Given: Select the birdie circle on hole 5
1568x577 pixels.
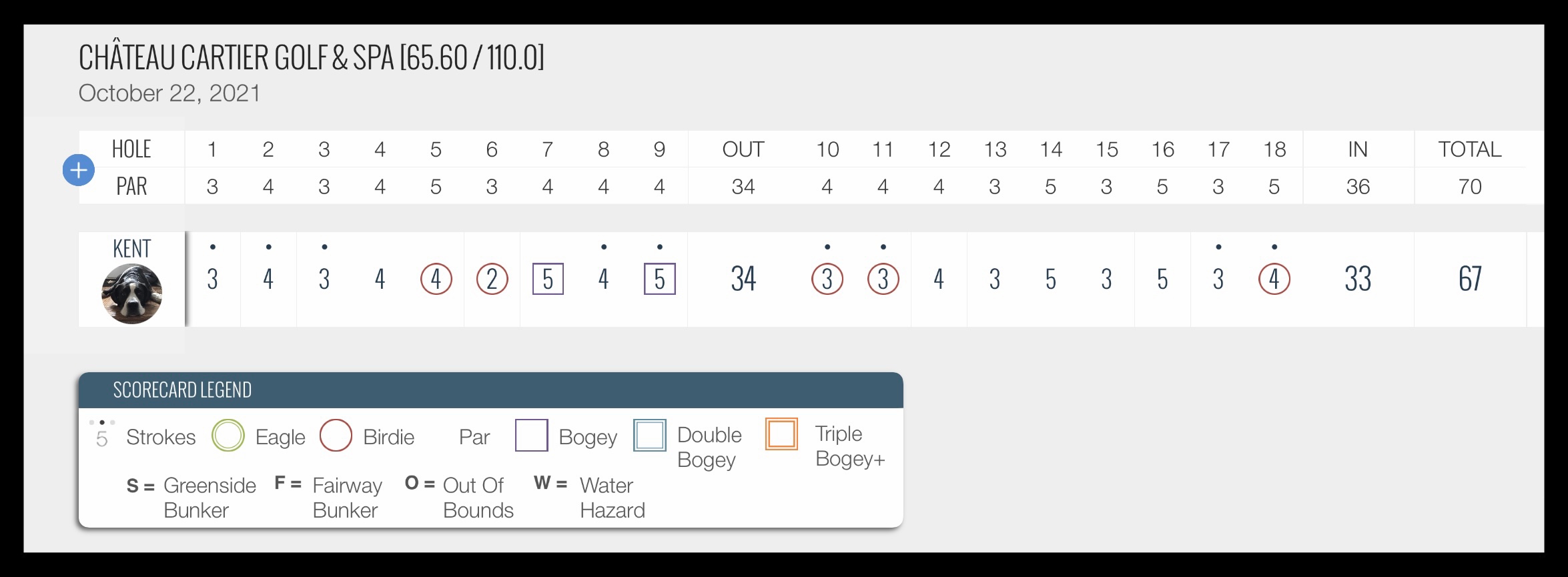Looking at the screenshot, I should 436,279.
